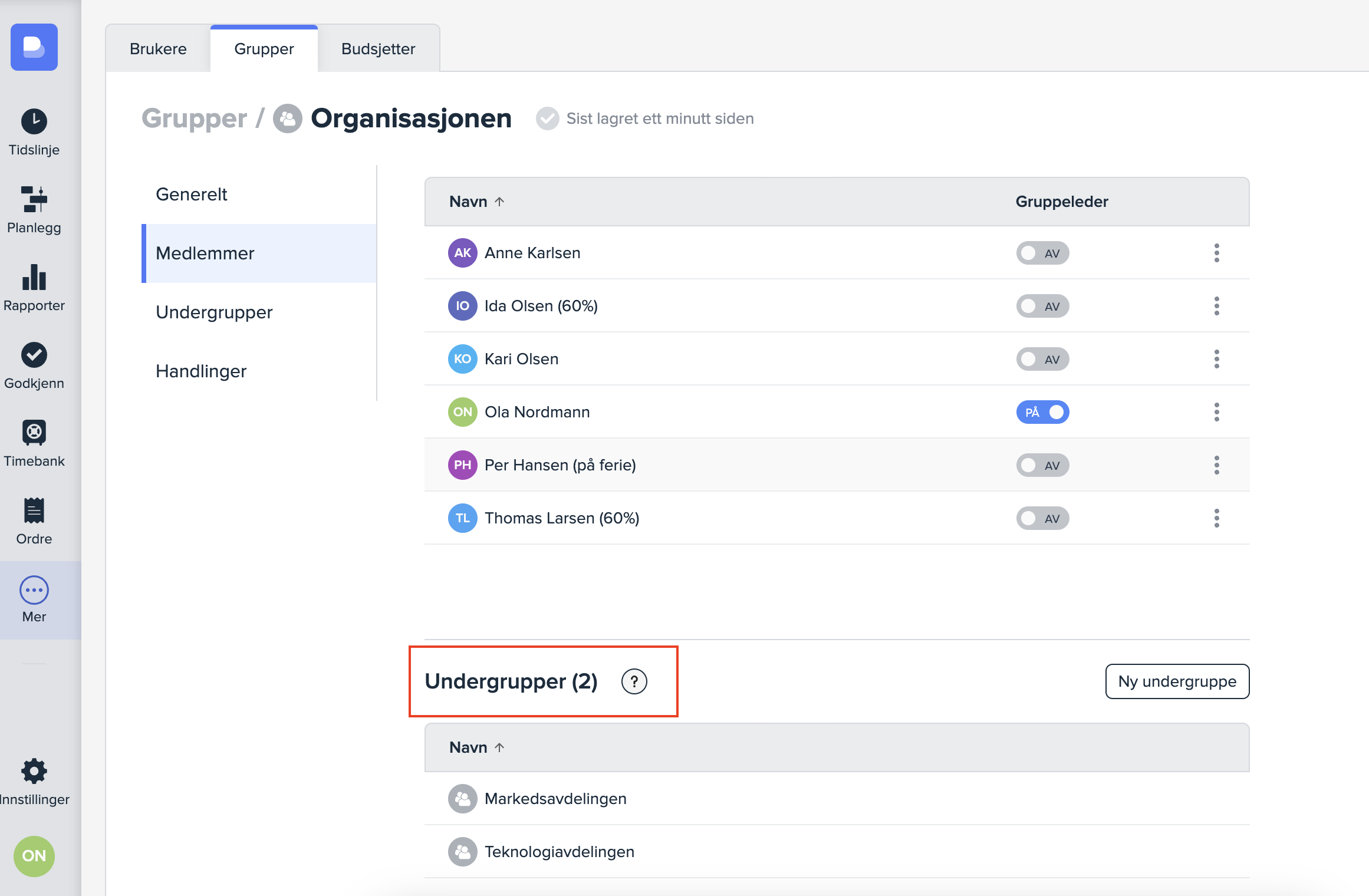
Task: Click the Undergrupper help question mark
Action: 634,682
